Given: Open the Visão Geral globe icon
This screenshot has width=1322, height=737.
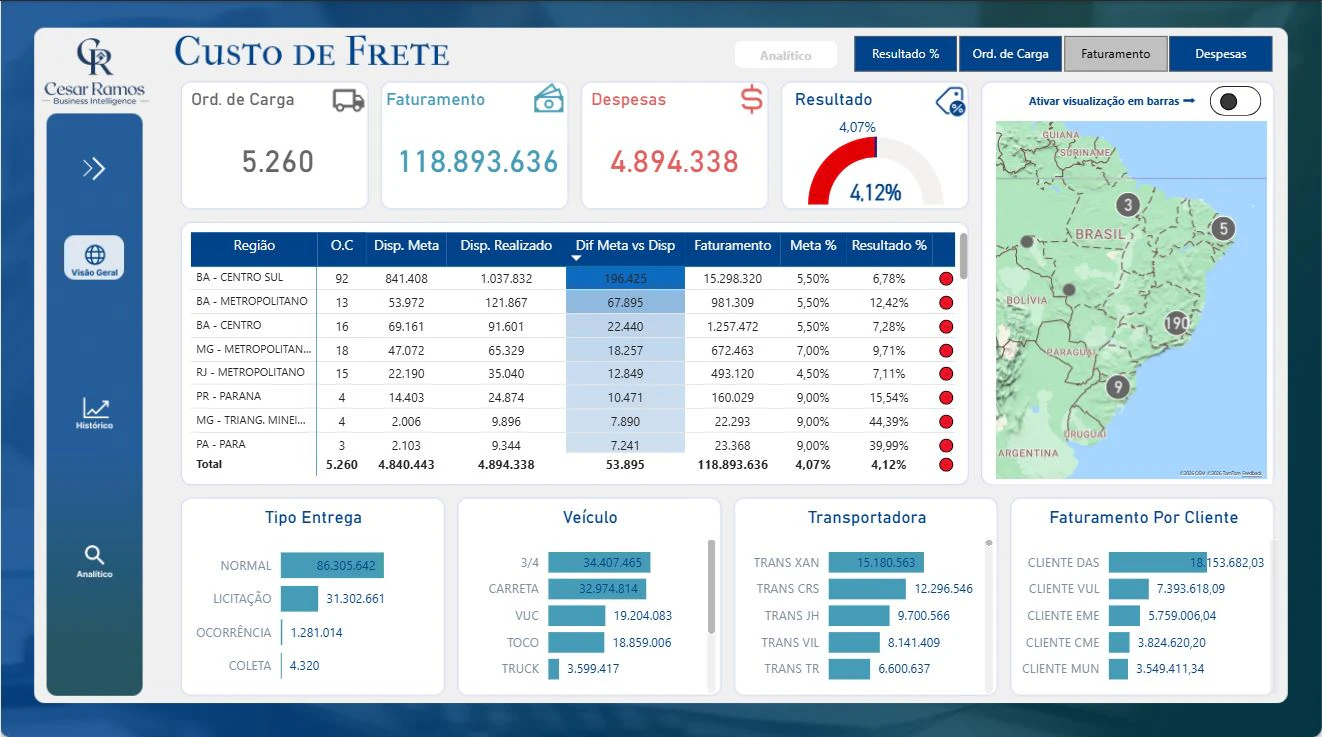Looking at the screenshot, I should 94,257.
